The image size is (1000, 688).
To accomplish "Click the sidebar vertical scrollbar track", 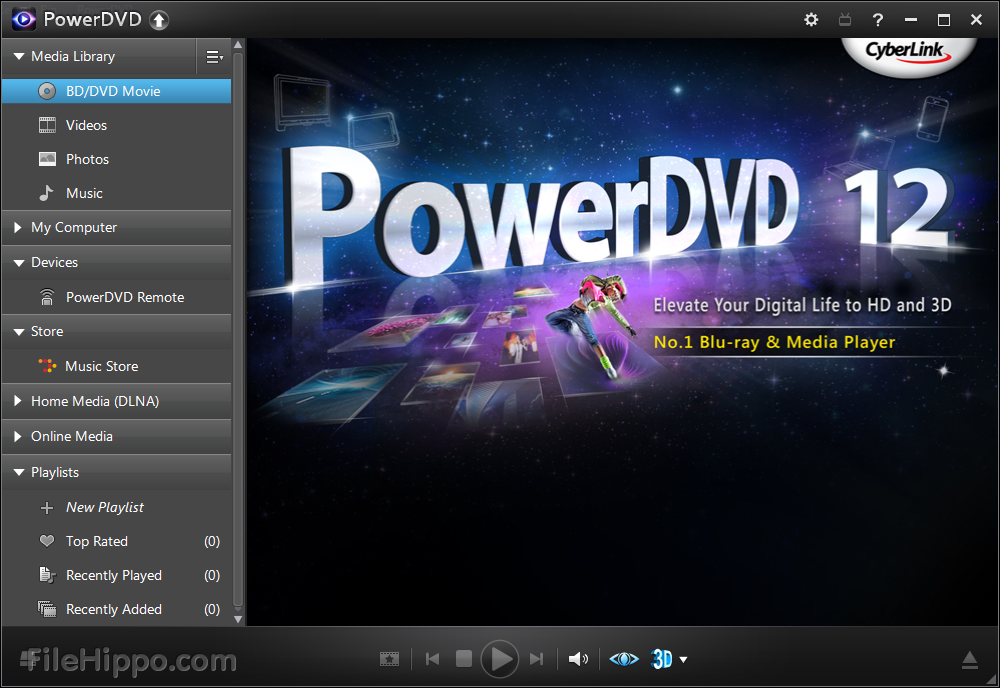I will [x=238, y=332].
